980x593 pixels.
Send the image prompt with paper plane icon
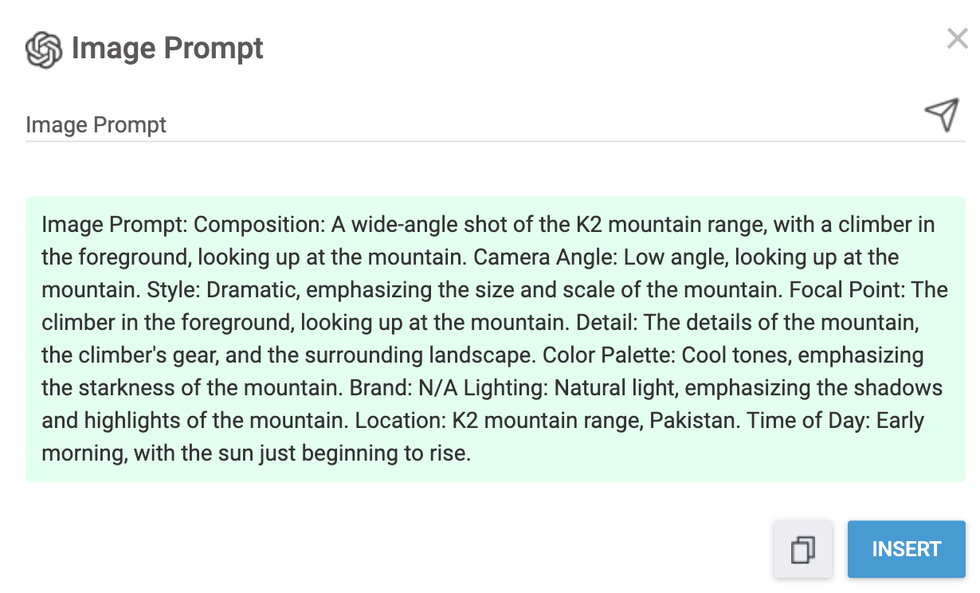(x=941, y=115)
